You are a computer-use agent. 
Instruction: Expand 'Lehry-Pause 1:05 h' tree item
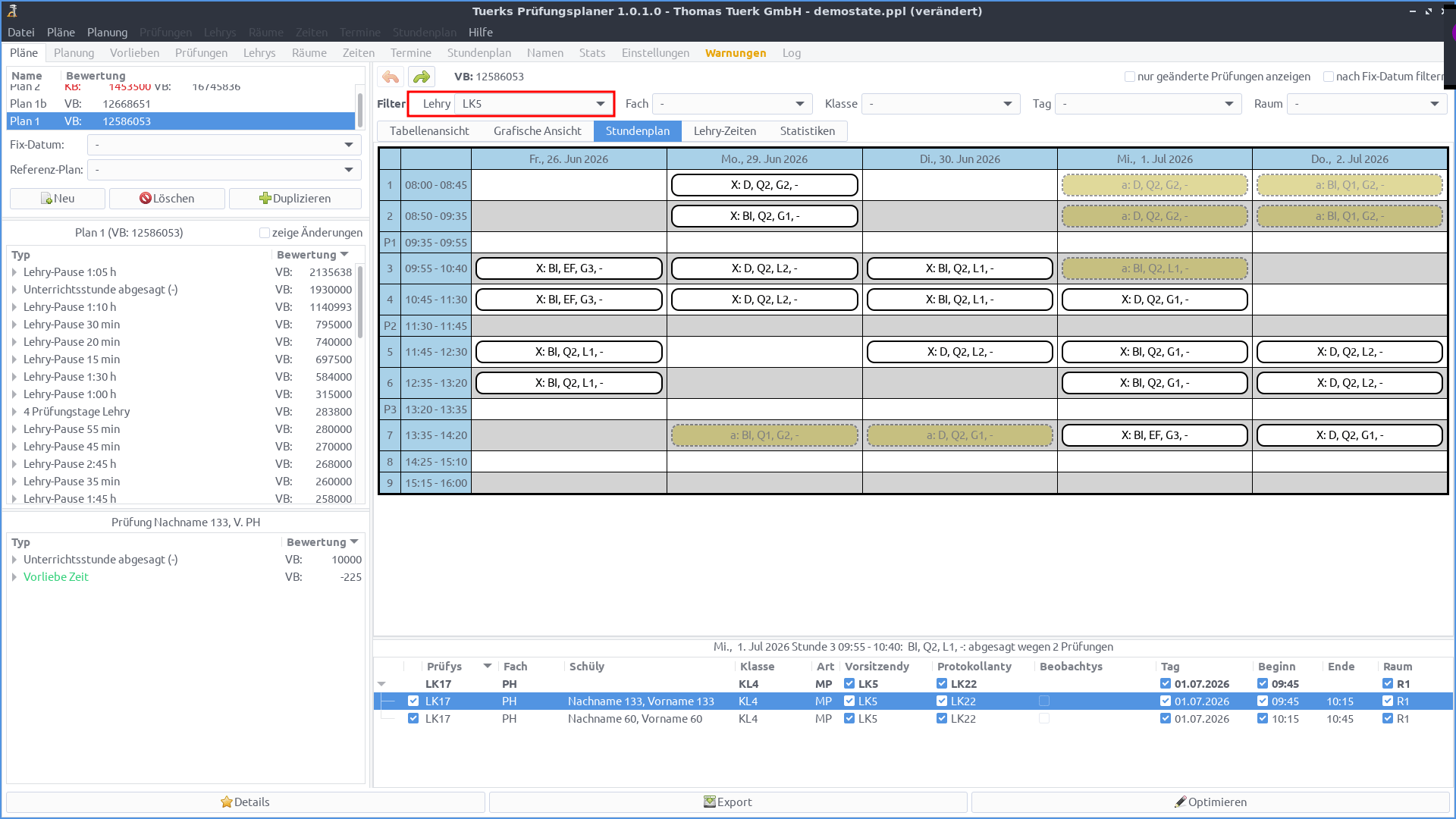(14, 272)
